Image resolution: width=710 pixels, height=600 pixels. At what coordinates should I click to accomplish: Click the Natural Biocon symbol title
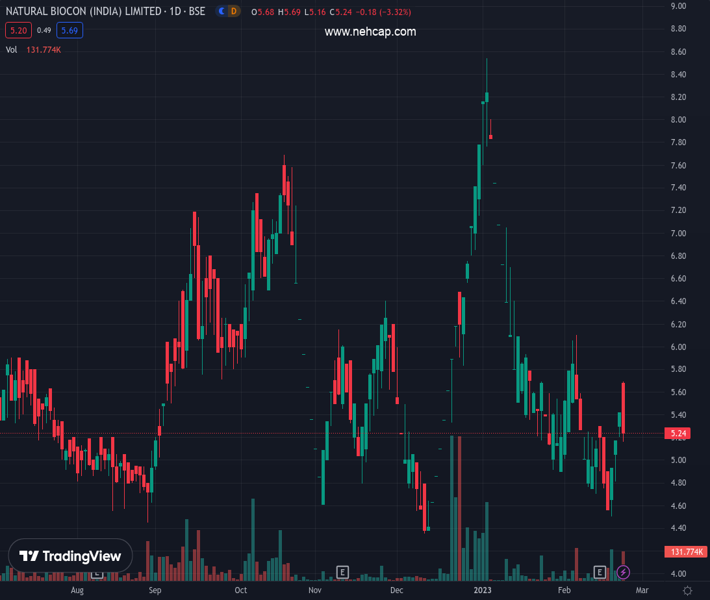point(108,11)
